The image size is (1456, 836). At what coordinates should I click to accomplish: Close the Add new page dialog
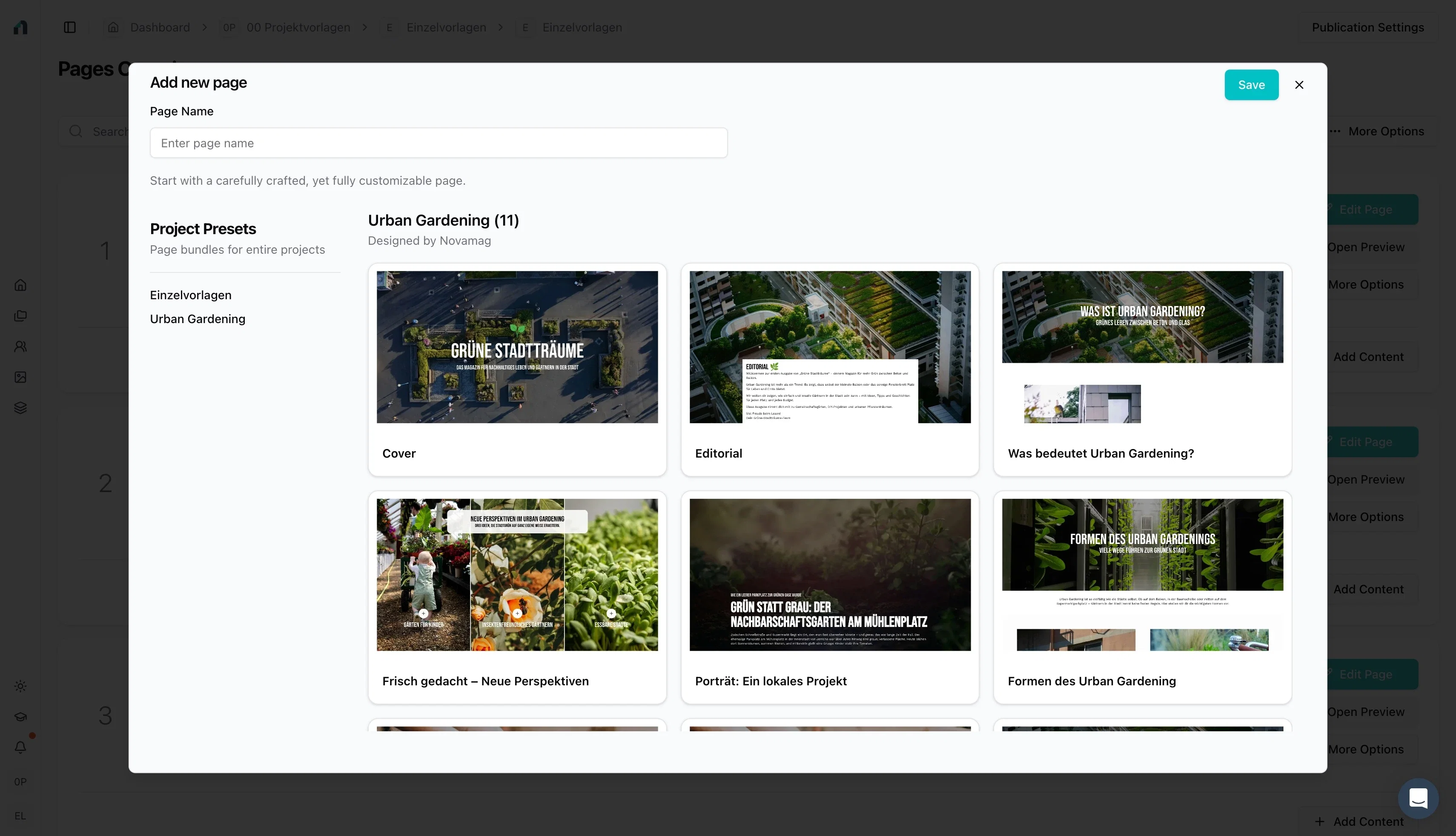tap(1299, 85)
